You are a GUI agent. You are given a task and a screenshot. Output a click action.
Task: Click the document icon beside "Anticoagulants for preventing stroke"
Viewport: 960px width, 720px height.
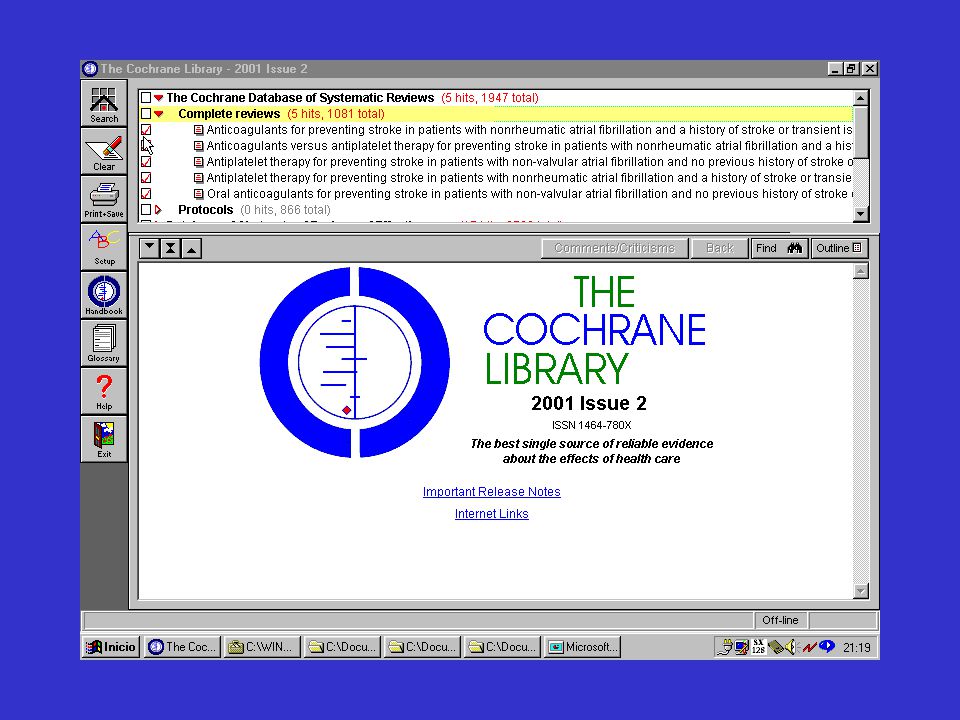coord(198,130)
